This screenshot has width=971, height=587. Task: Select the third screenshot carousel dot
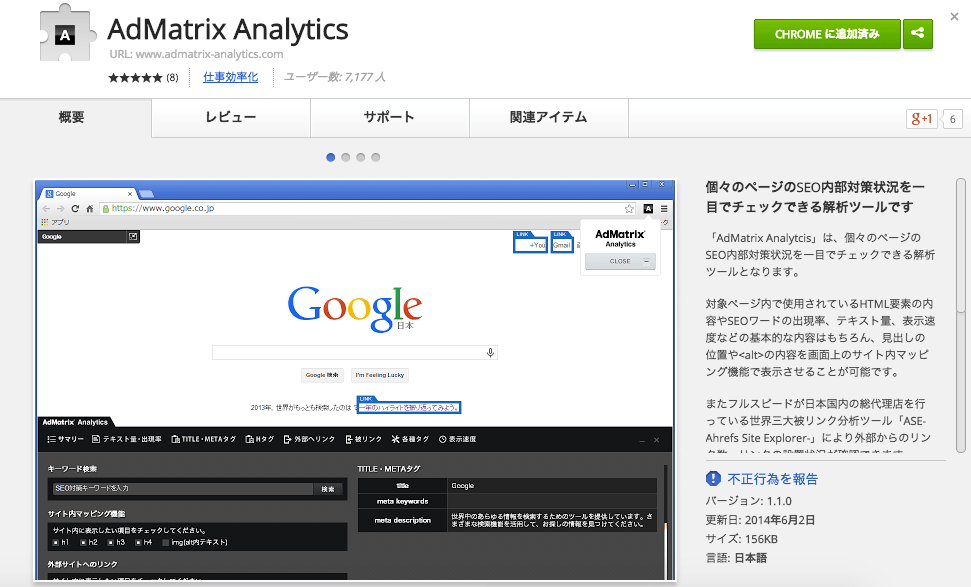pyautogui.click(x=360, y=157)
